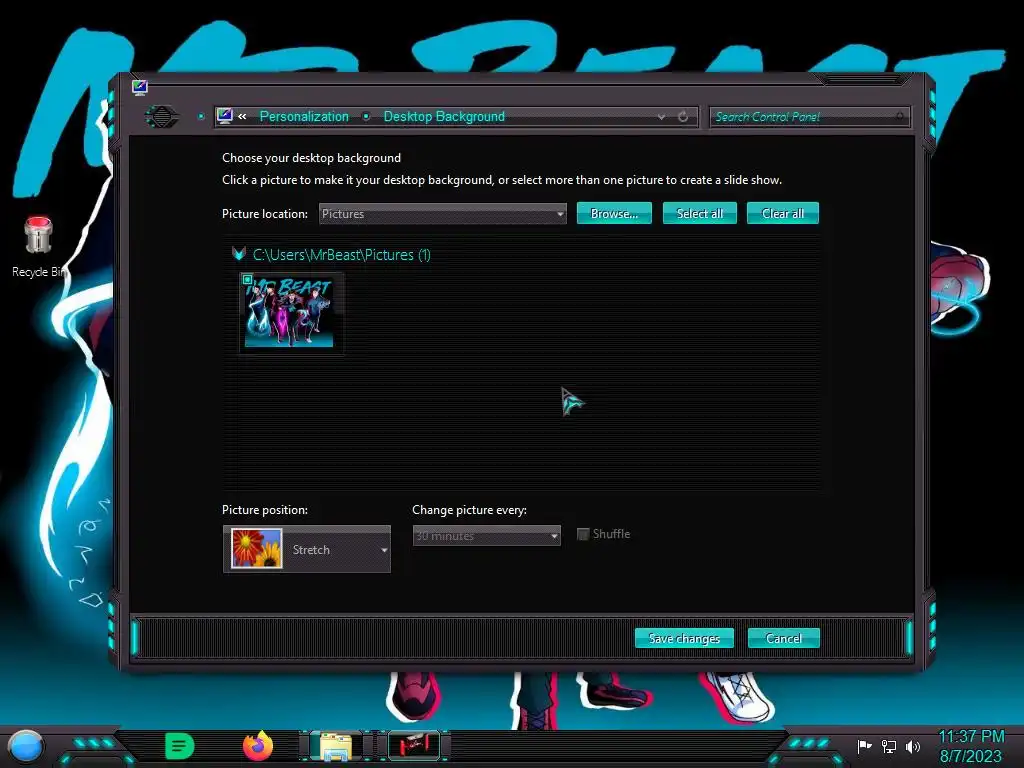
Task: Toggle the checkbox on the MrBeast thumbnail
Action: [x=248, y=280]
